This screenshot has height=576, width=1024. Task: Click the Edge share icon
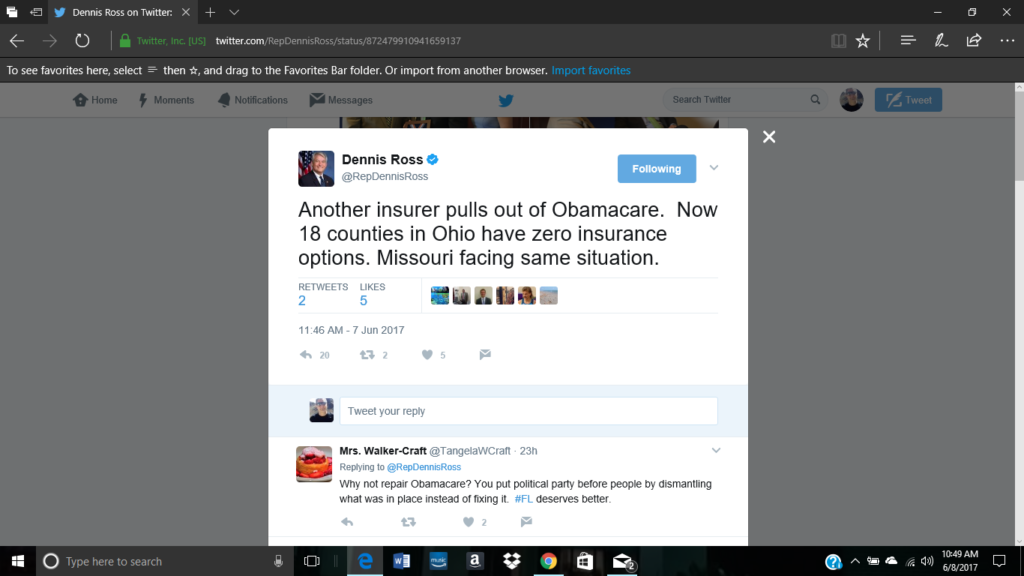pos(974,40)
